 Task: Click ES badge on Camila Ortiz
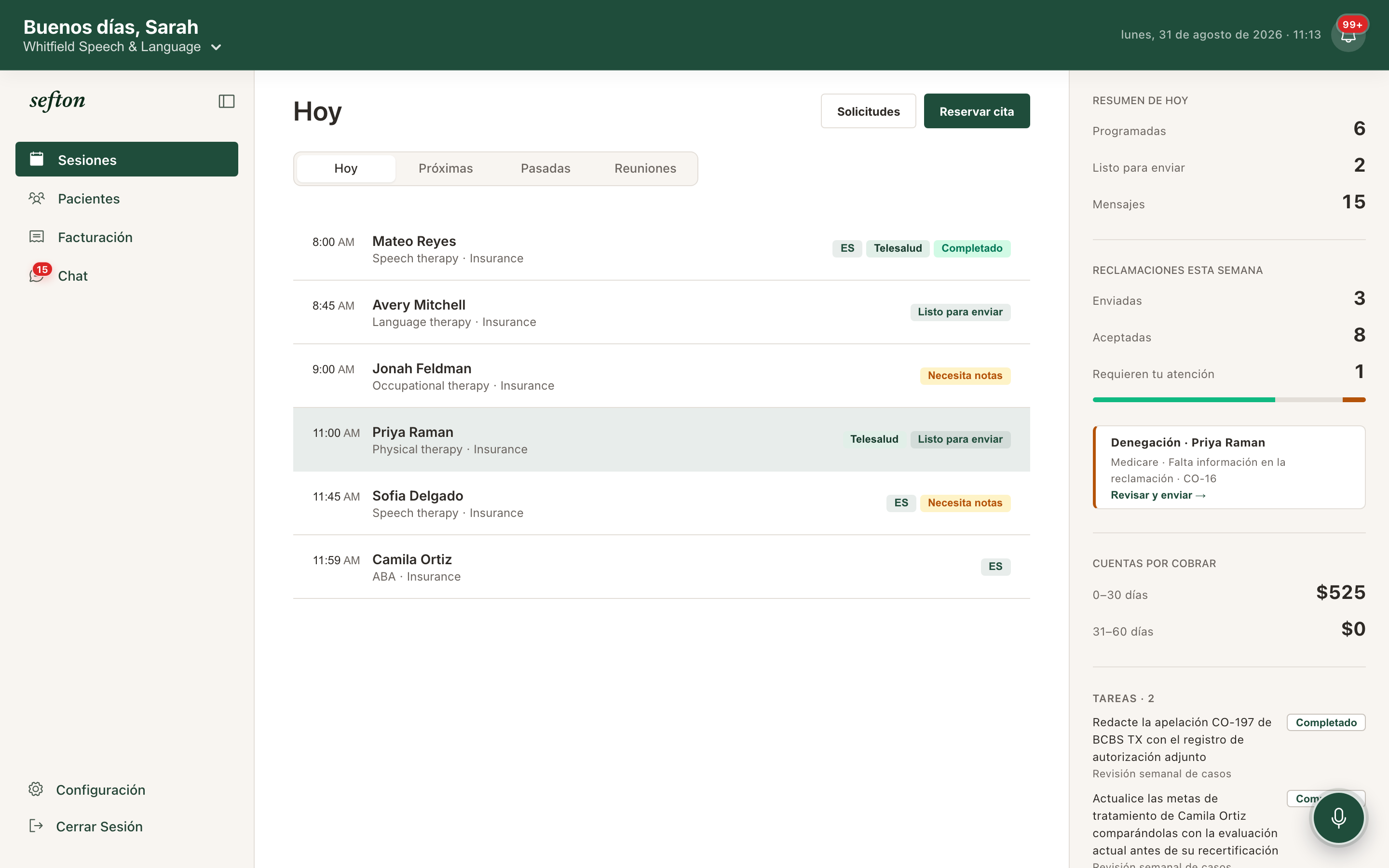click(x=995, y=567)
